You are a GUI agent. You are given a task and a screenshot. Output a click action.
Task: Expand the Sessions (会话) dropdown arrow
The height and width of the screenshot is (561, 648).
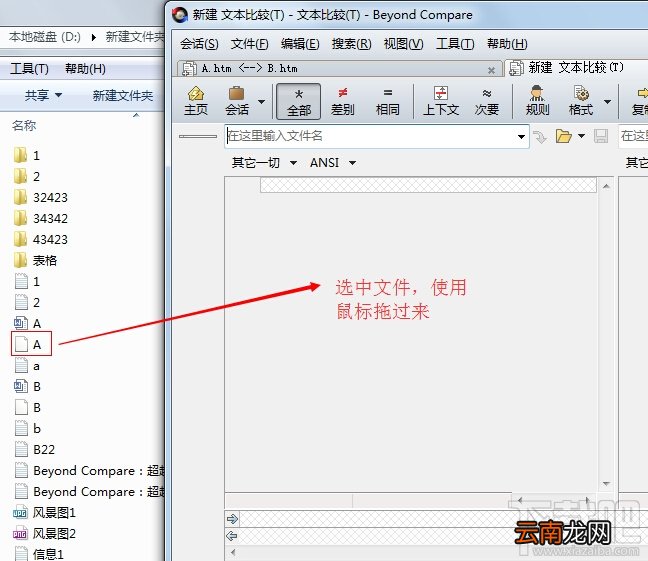click(x=261, y=102)
